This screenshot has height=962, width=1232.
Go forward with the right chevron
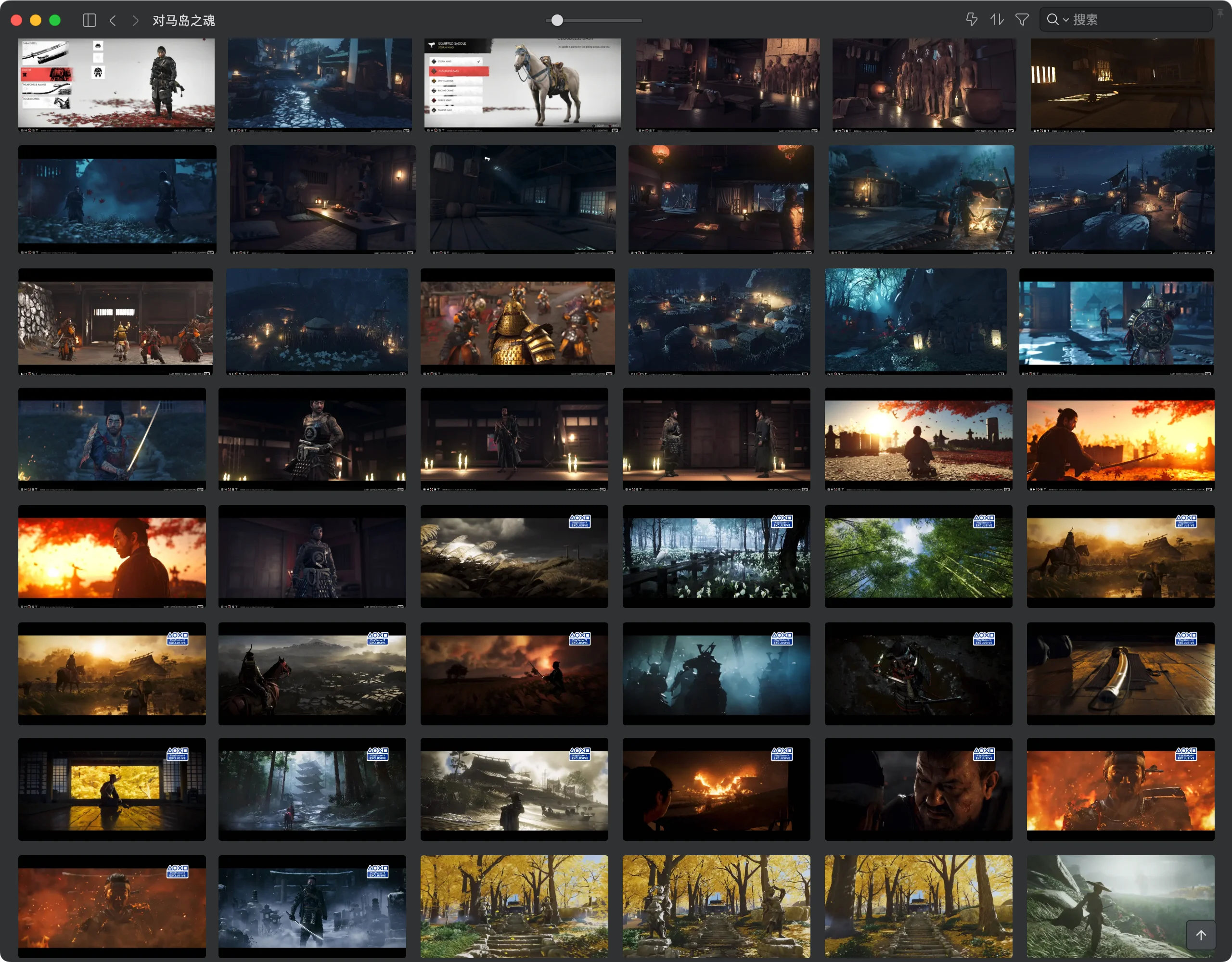(x=135, y=20)
